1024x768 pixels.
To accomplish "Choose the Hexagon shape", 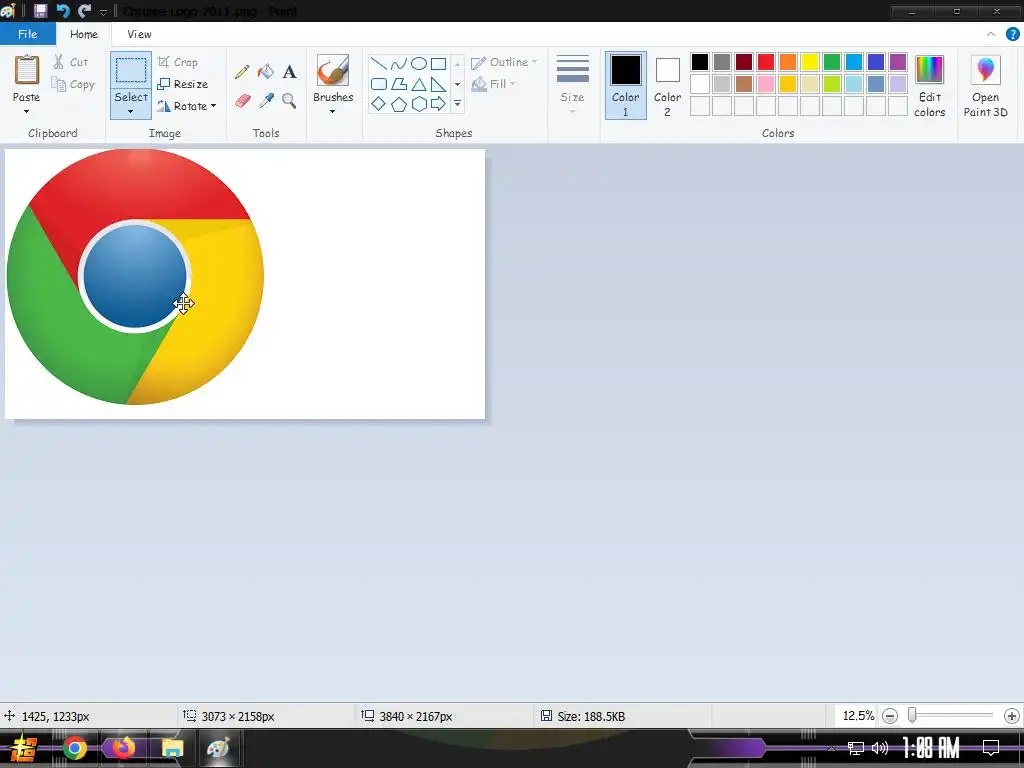I will tap(419, 104).
